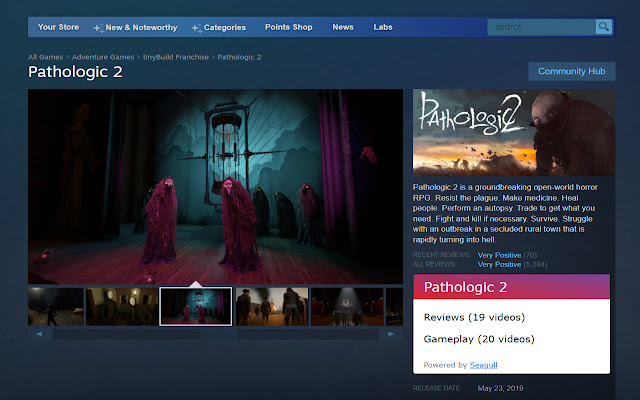
Task: Follow the All Games breadcrumb
Action: tap(45, 57)
